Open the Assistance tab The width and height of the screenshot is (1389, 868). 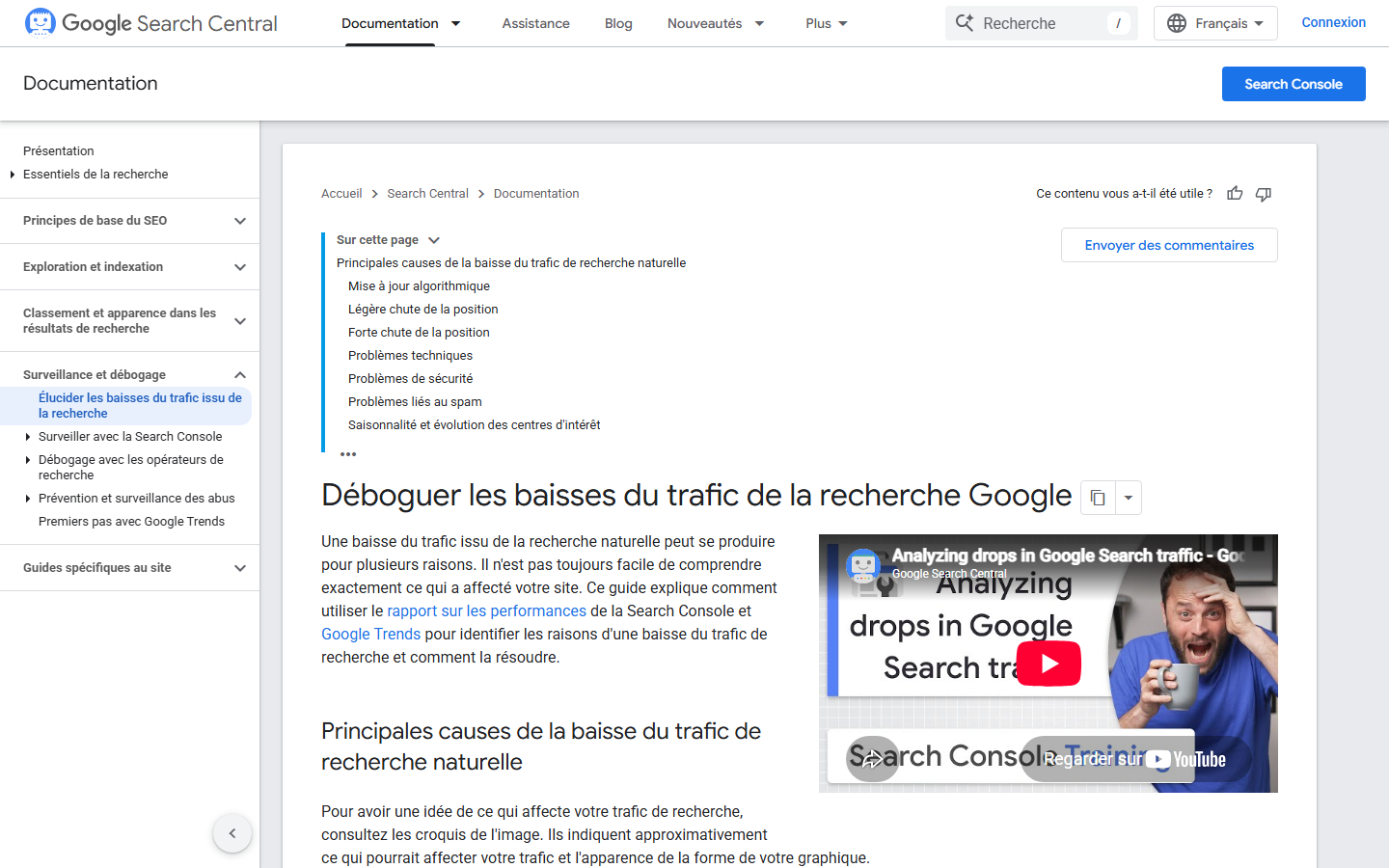coord(535,23)
